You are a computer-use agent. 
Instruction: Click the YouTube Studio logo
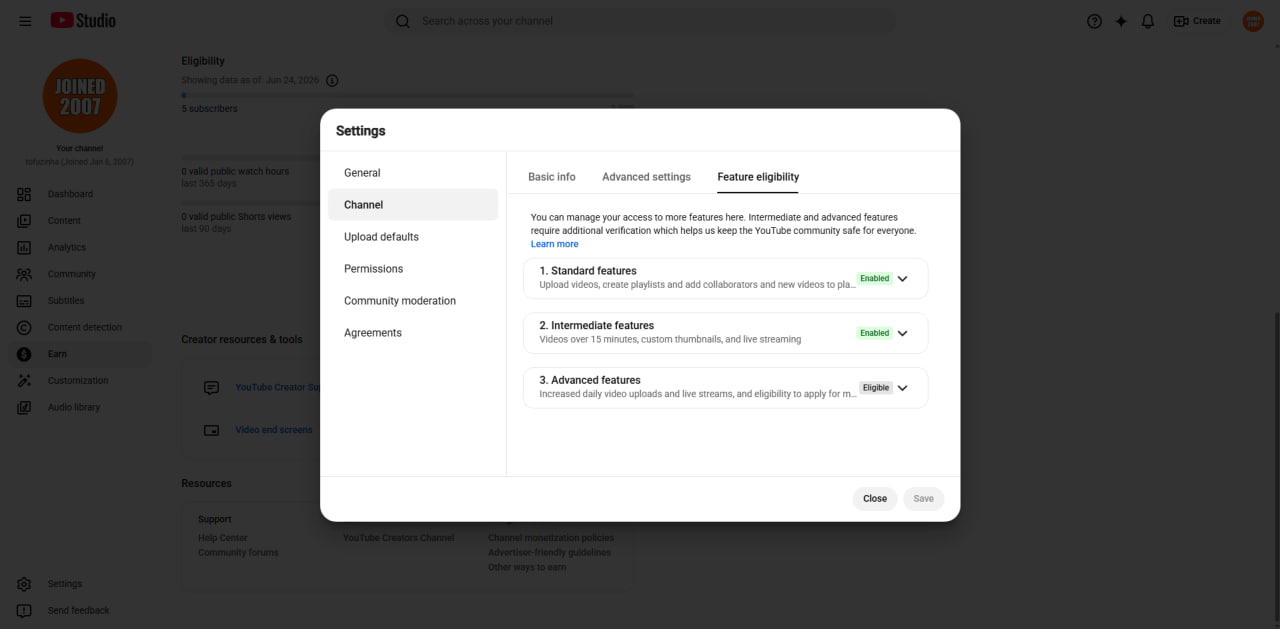pyautogui.click(x=83, y=20)
